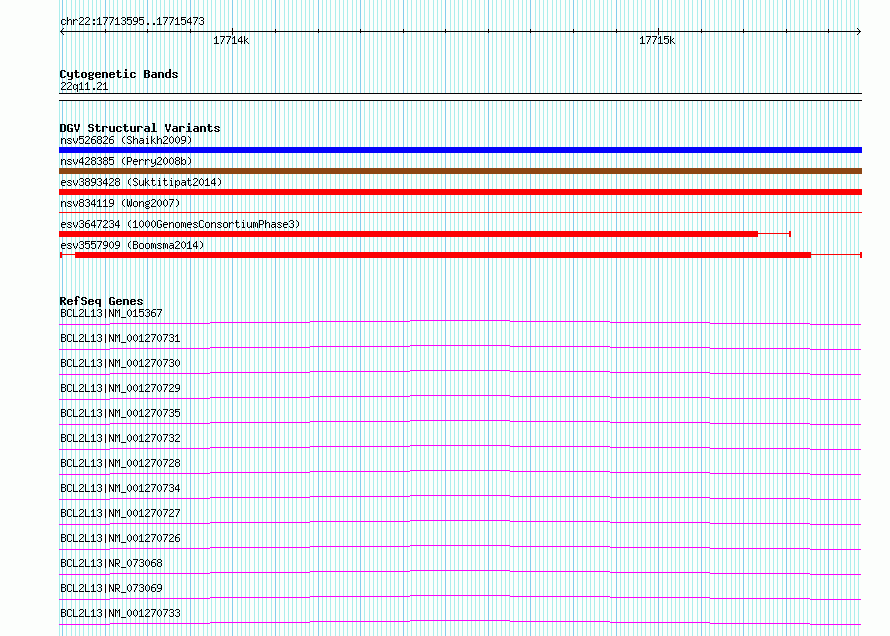This screenshot has width=890, height=636.
Task: Click the BCL2L13|NM_001270728 transcript label
Action: pyautogui.click(x=120, y=463)
